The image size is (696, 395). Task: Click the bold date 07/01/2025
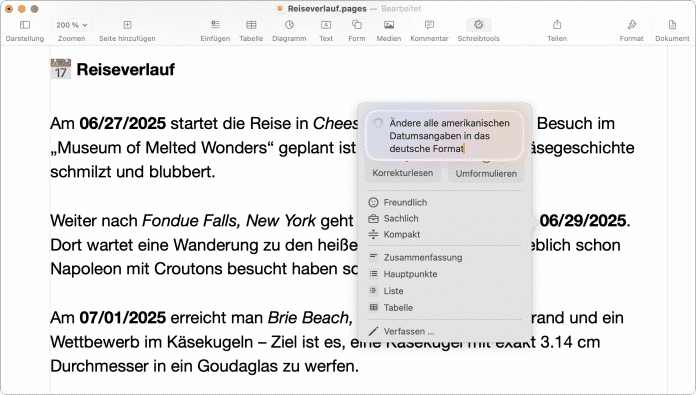point(123,317)
